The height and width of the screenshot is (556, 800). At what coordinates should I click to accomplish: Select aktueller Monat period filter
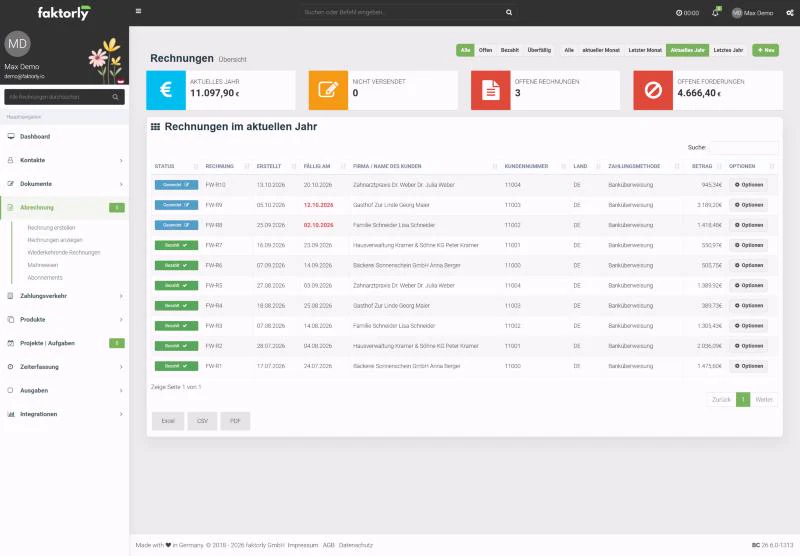[601, 50]
